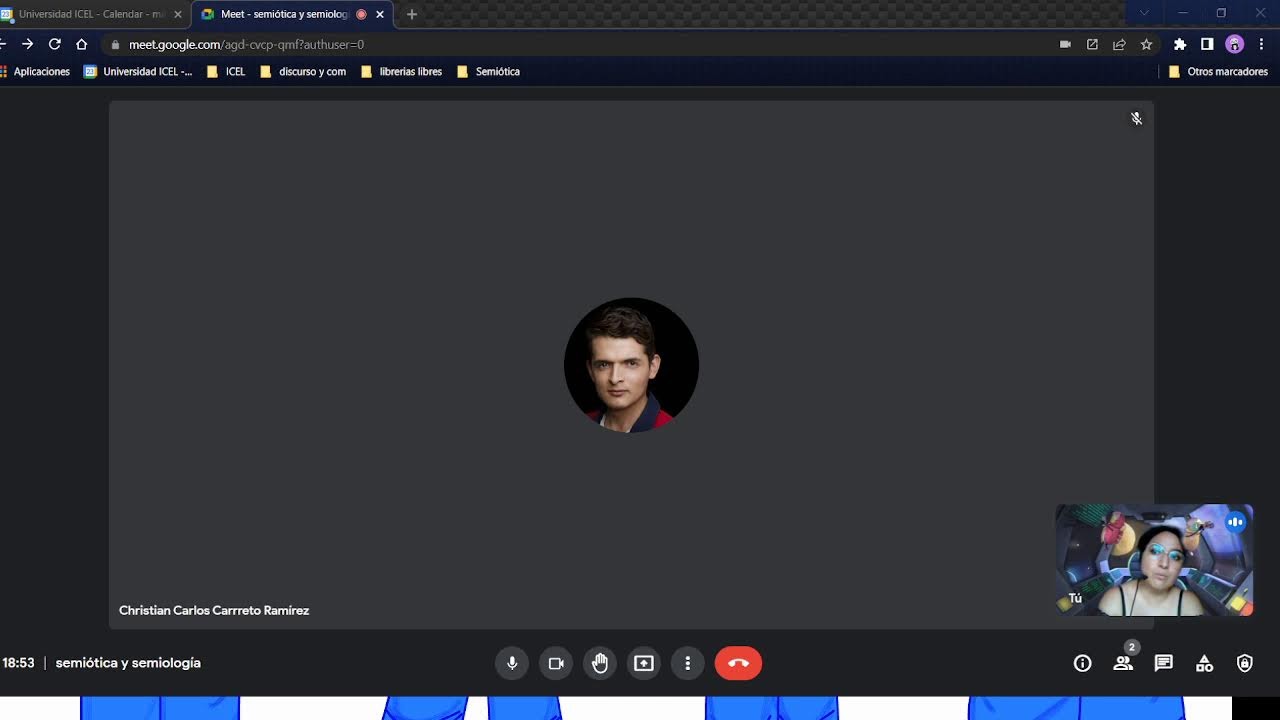Toggle the camera in the call controls
The width and height of the screenshot is (1280, 720).
tap(556, 663)
